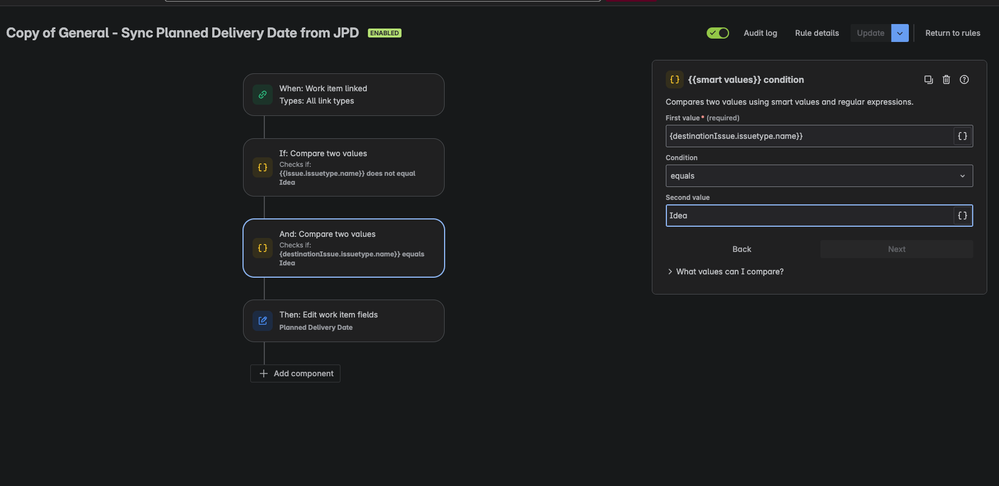Toggle the rule enabled switch

(718, 33)
